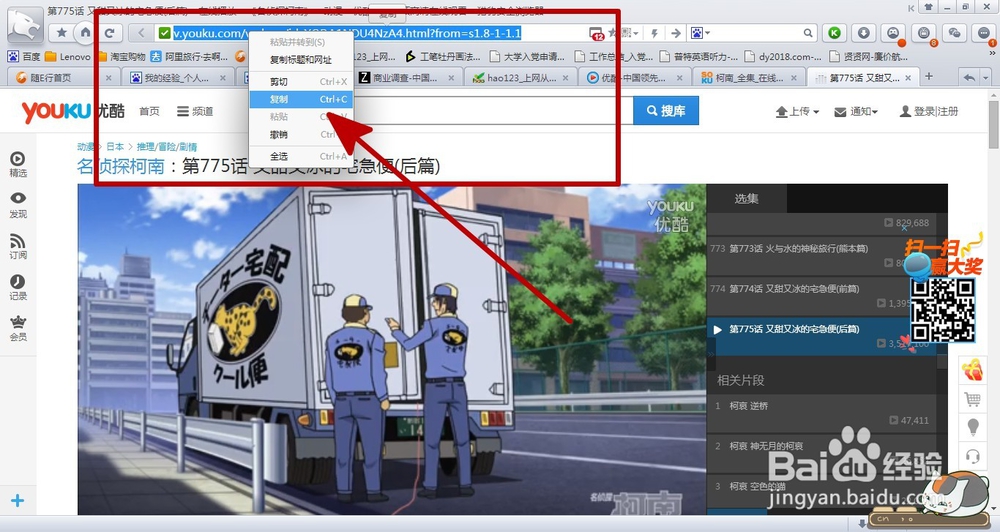Click the lightbulb feedback floating icon
This screenshot has width=1000, height=532.
pyautogui.click(x=973, y=427)
